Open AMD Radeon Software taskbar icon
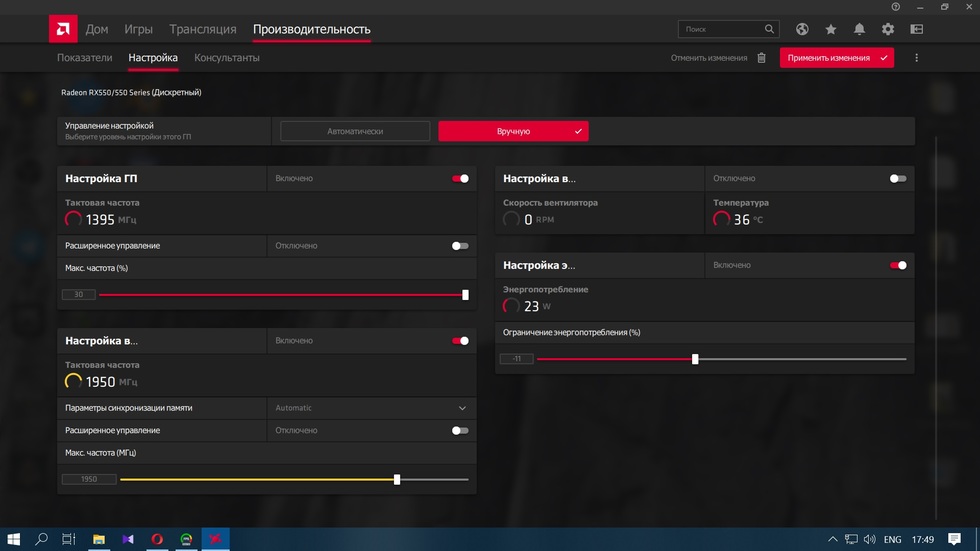Image resolution: width=980 pixels, height=551 pixels. 216,539
